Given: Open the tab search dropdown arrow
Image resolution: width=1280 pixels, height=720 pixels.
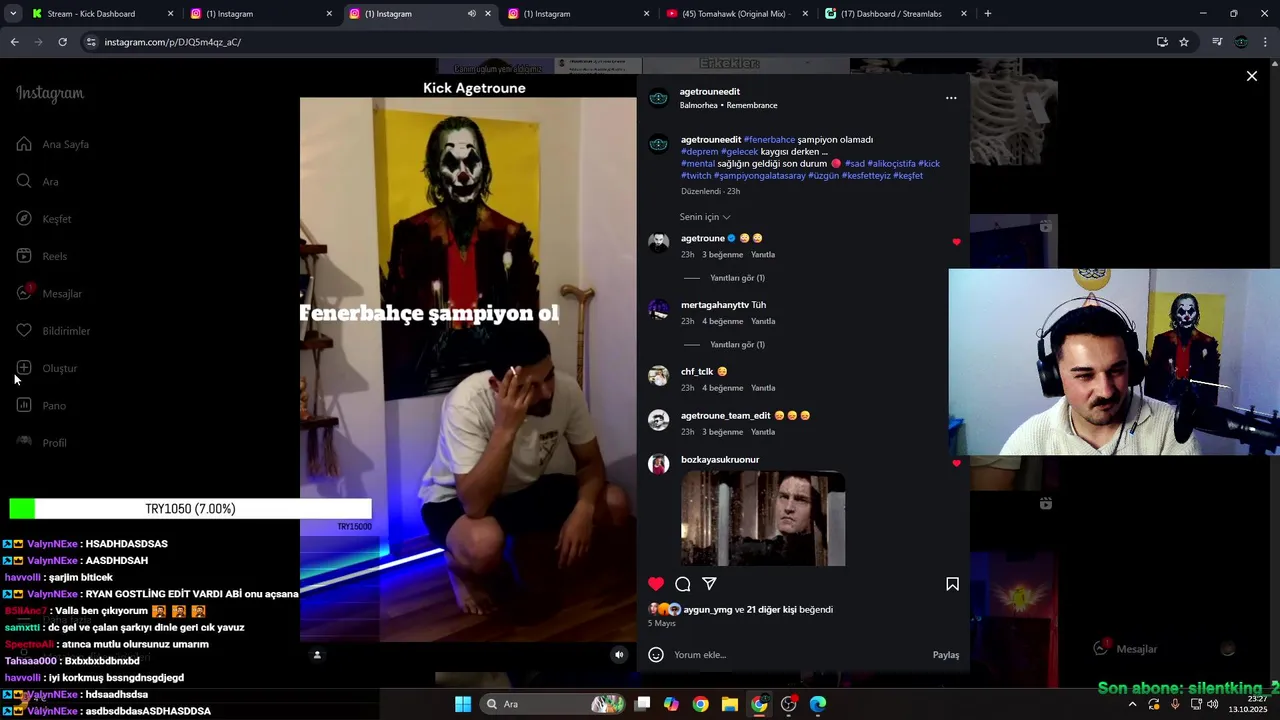Looking at the screenshot, I should [13, 14].
